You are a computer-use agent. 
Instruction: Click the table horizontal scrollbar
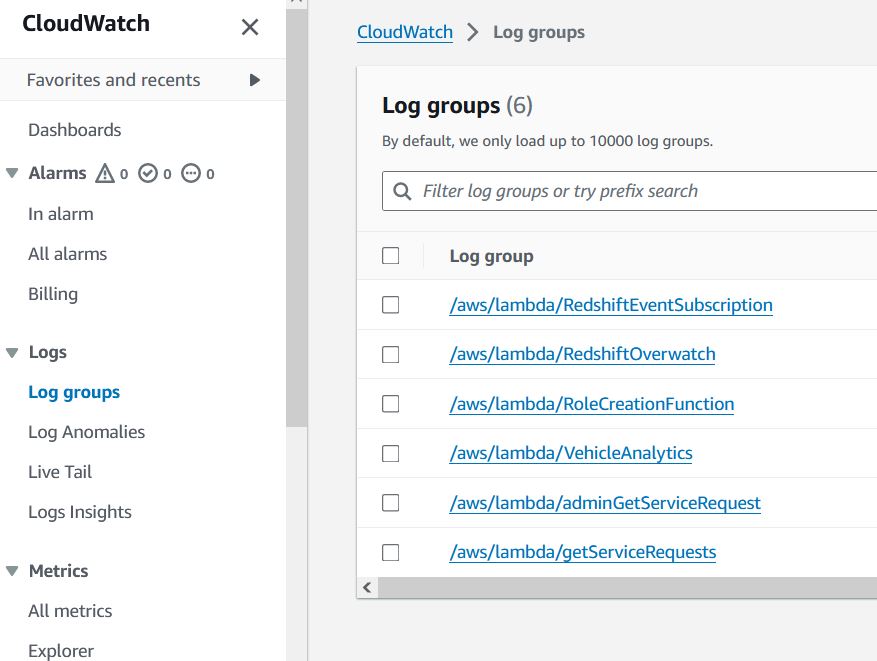(x=627, y=587)
